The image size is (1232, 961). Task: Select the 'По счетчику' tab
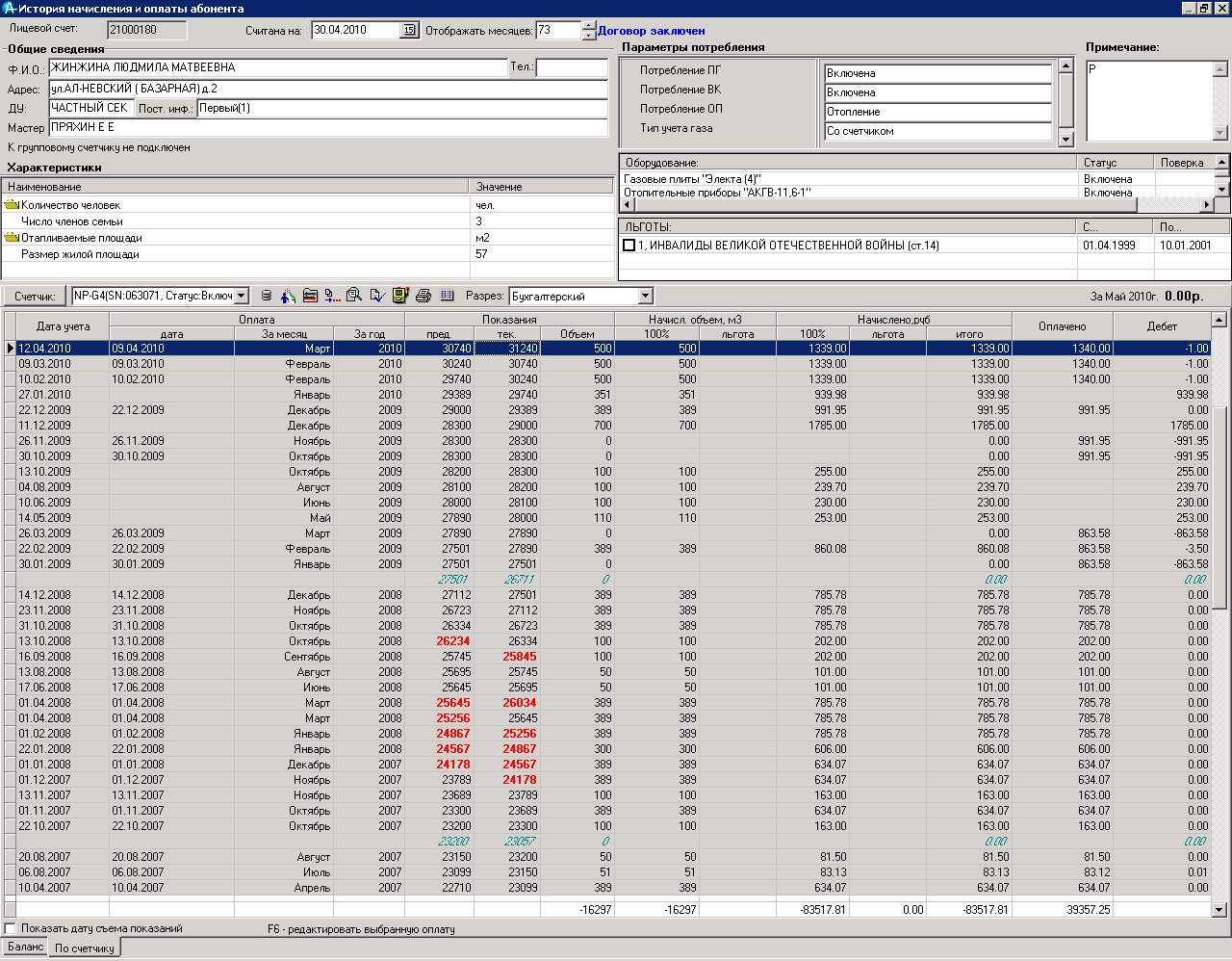click(85, 948)
